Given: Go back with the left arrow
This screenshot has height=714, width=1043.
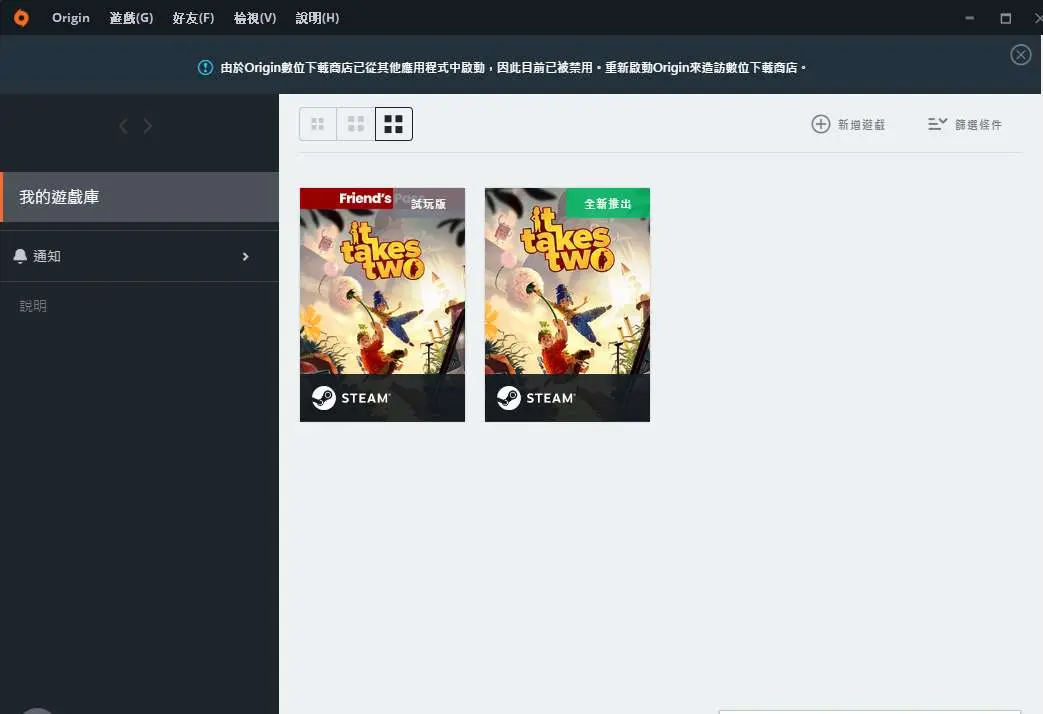Looking at the screenshot, I should click(x=123, y=126).
